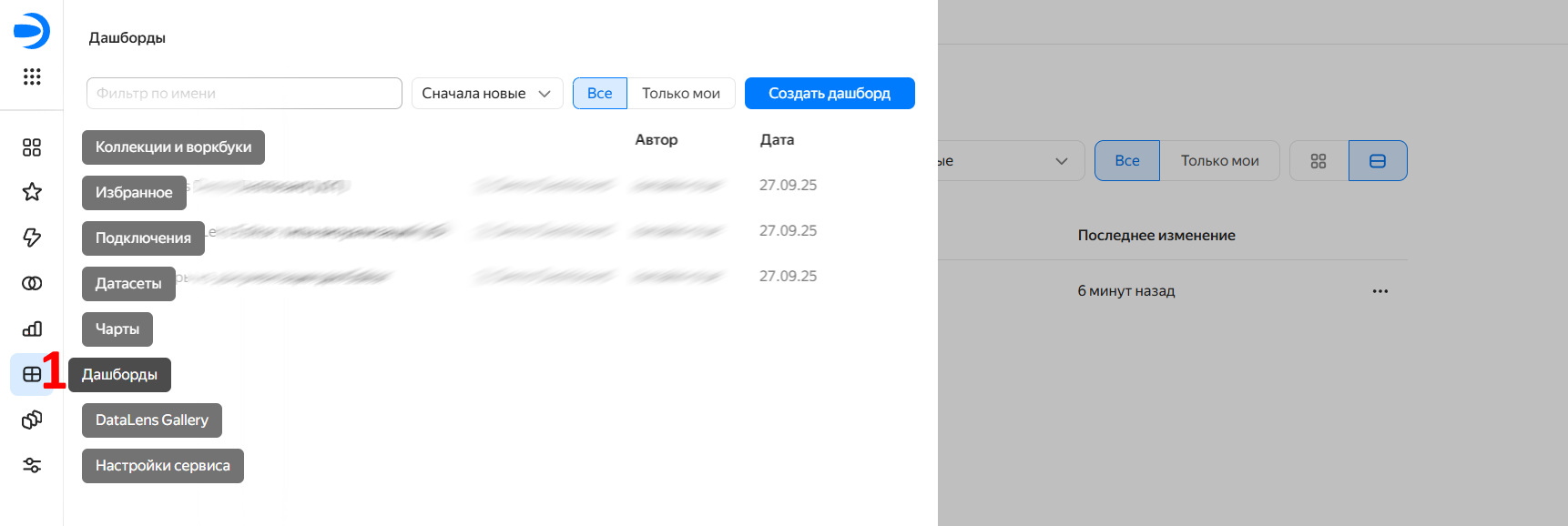Switch to 'Только мои' in dashboards panel
This screenshot has height=526, width=1568.
point(680,93)
